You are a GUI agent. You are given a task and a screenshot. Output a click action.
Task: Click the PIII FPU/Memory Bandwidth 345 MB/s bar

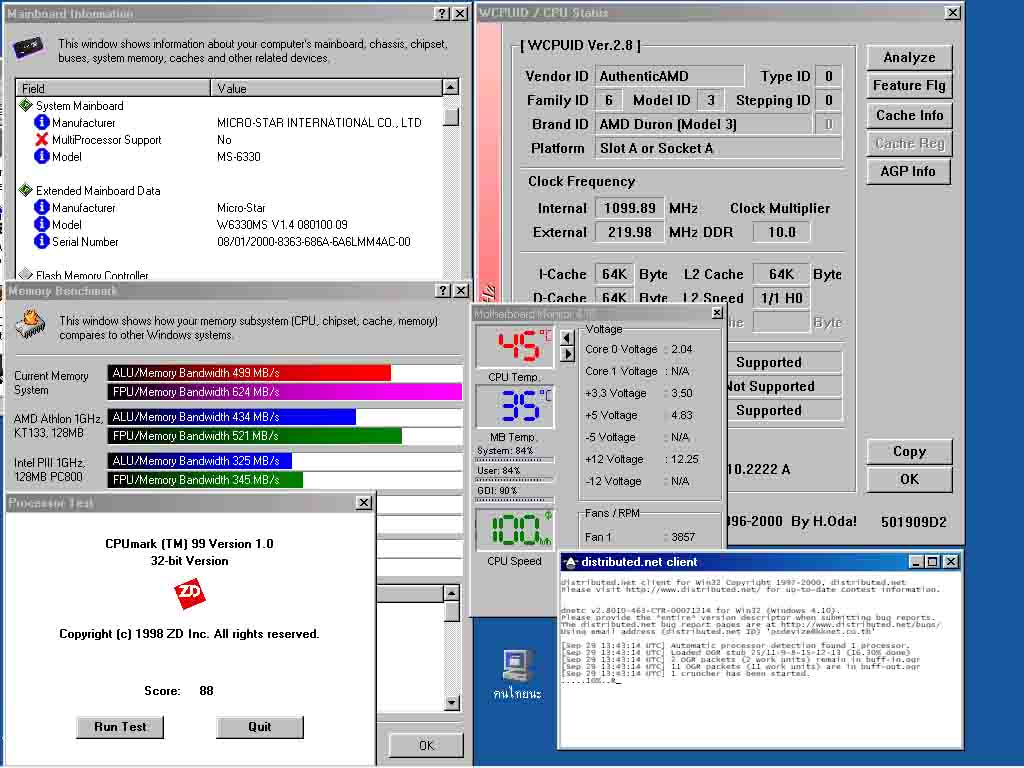[x=205, y=480]
